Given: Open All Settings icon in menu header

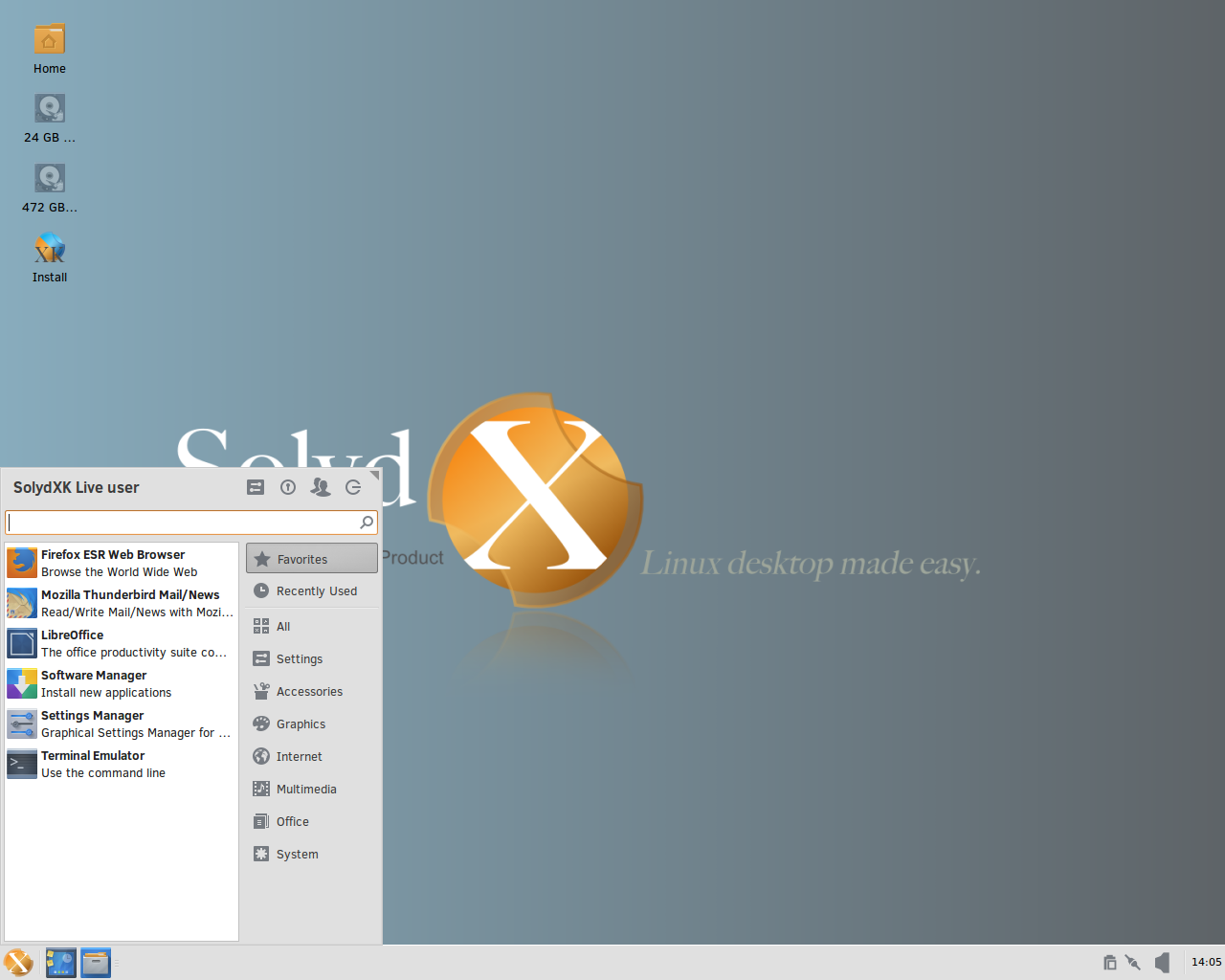Looking at the screenshot, I should (256, 487).
